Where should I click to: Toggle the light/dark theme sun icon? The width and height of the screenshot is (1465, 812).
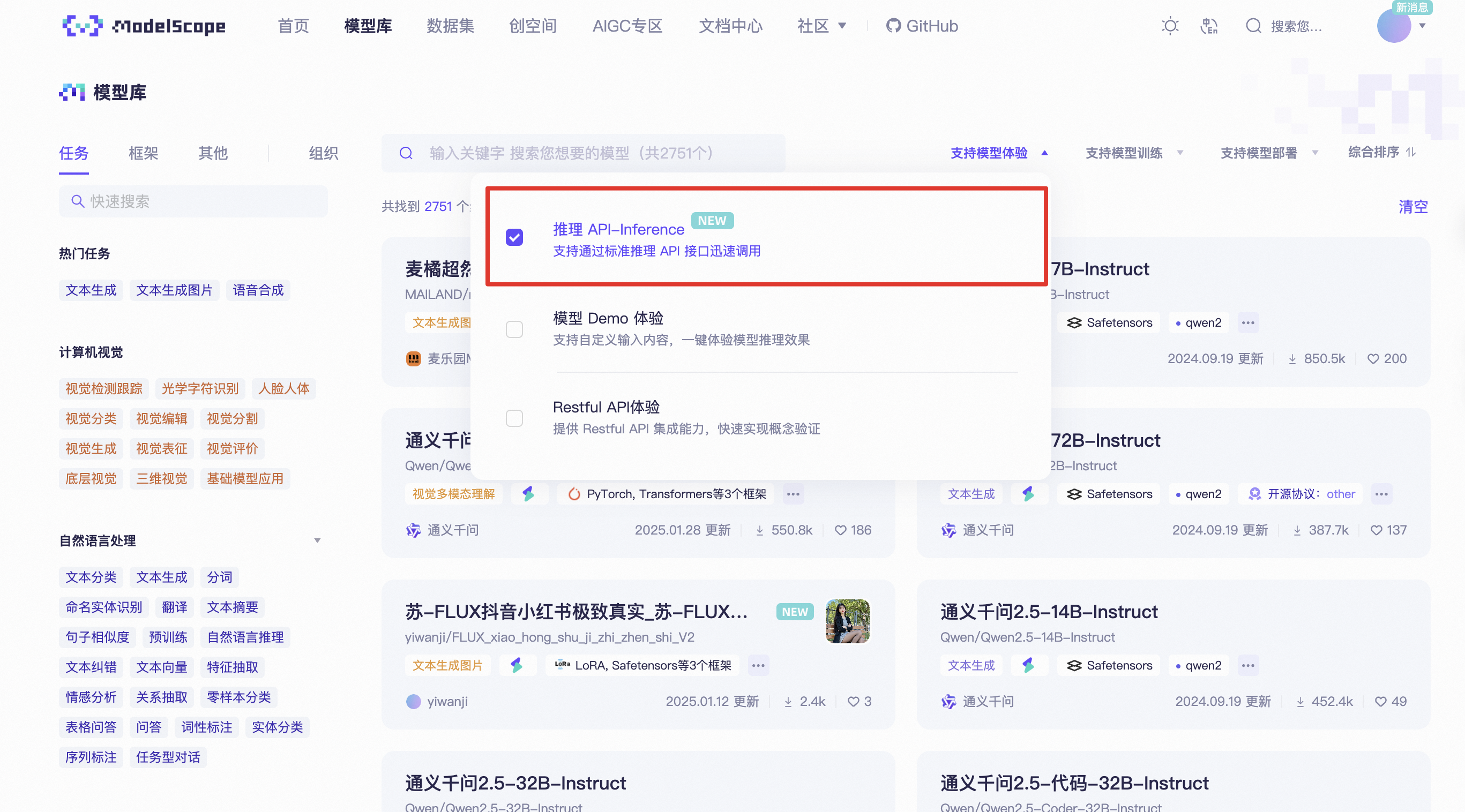click(x=1170, y=26)
